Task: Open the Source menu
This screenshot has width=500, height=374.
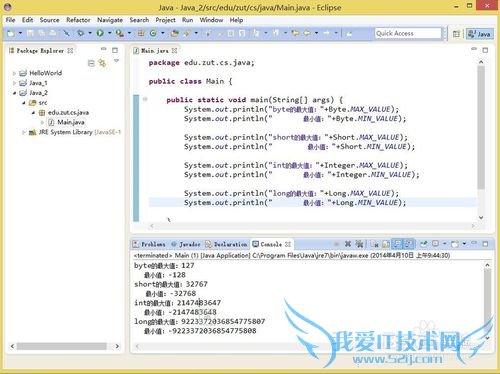Action: click(x=49, y=20)
